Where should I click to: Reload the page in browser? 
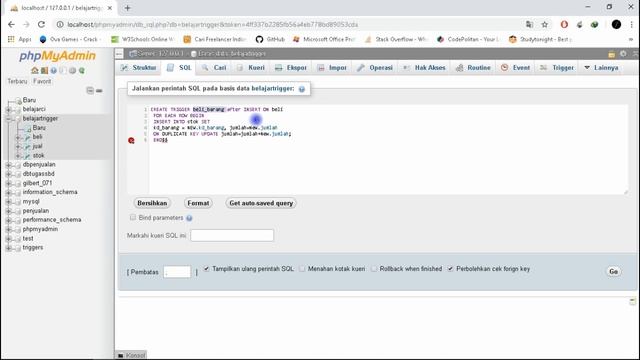[41, 24]
